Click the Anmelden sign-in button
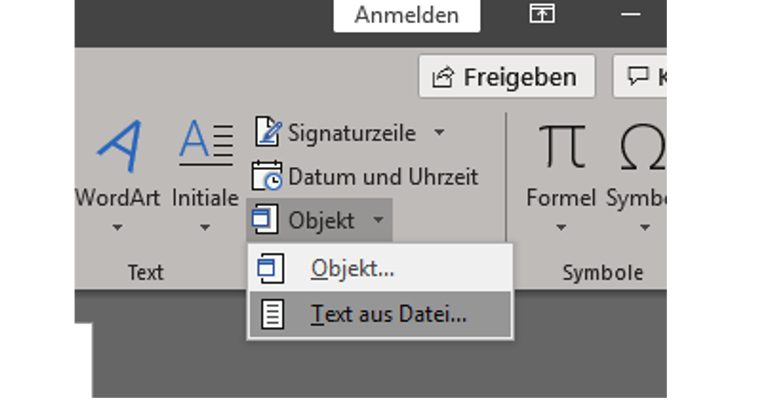This screenshot has width=768, height=400. pos(406,15)
